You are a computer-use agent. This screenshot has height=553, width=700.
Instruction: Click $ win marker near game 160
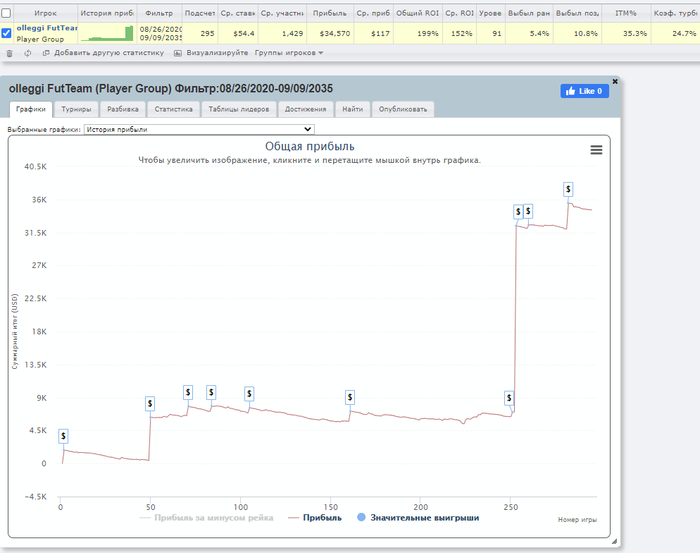click(350, 397)
